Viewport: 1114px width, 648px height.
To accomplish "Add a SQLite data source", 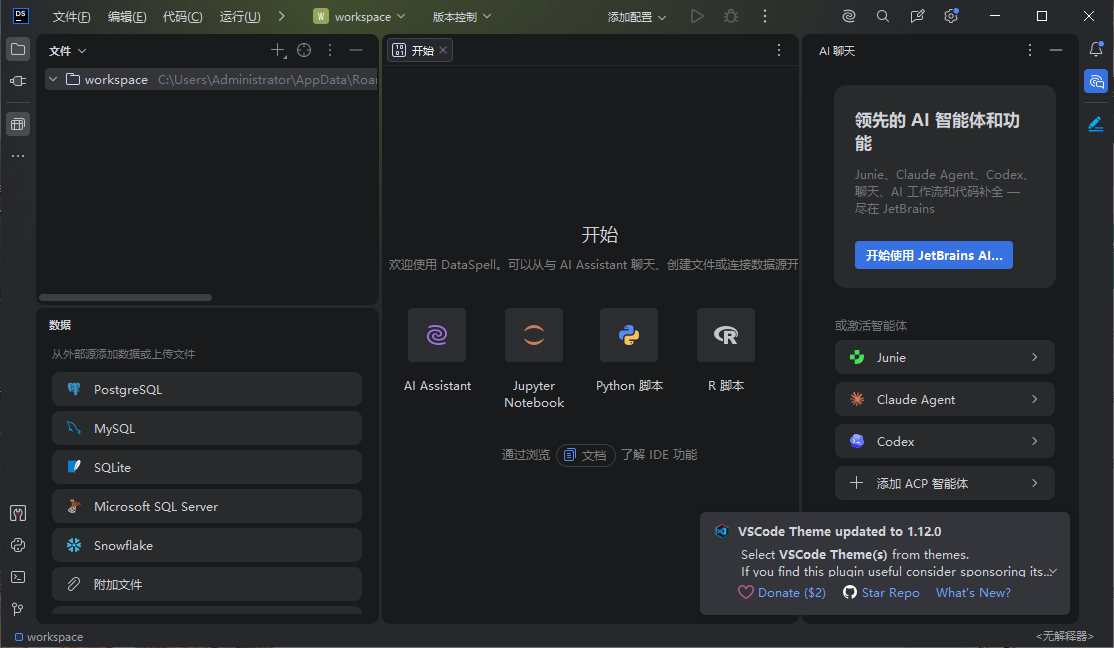I will (207, 468).
